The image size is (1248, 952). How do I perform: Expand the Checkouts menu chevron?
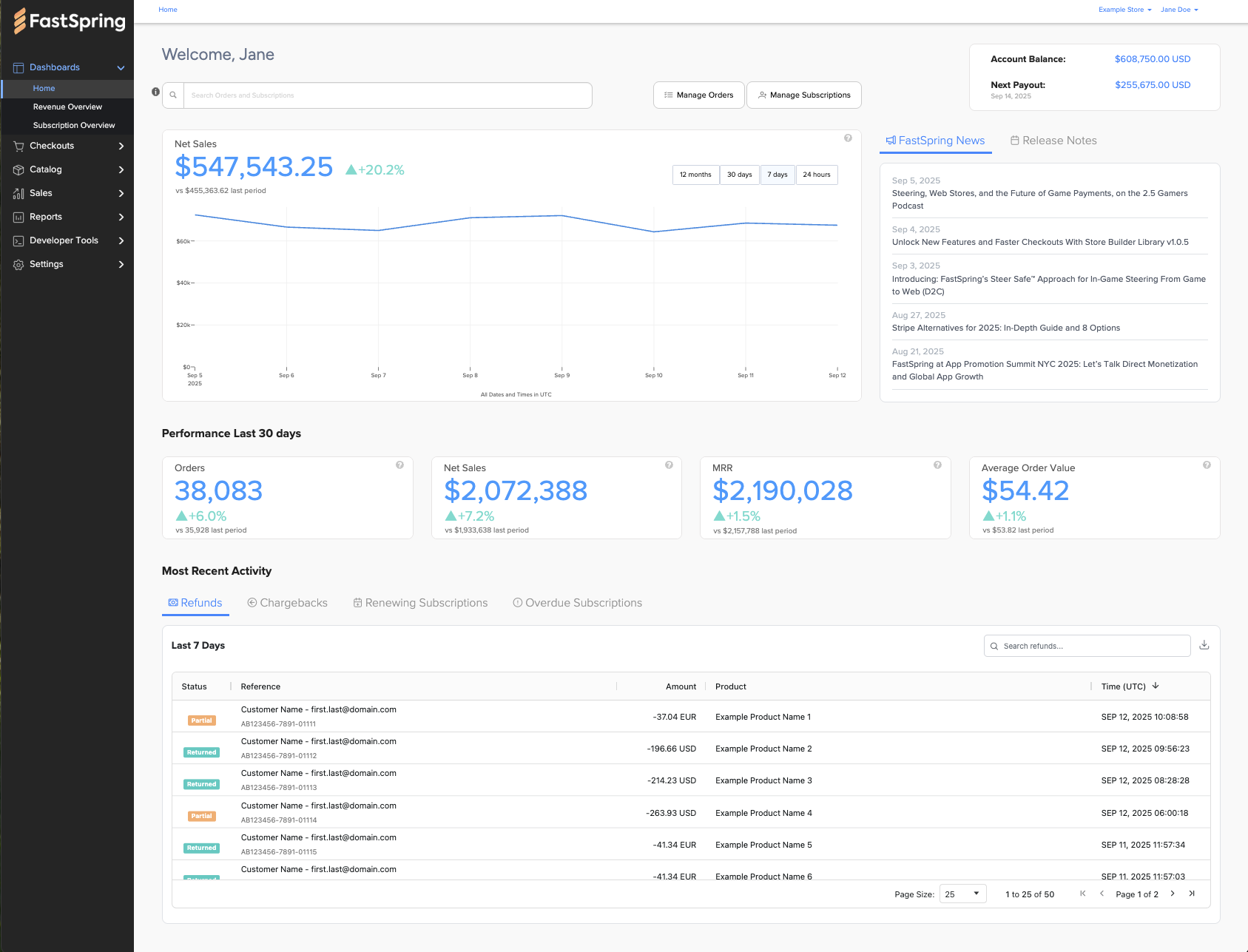[121, 146]
